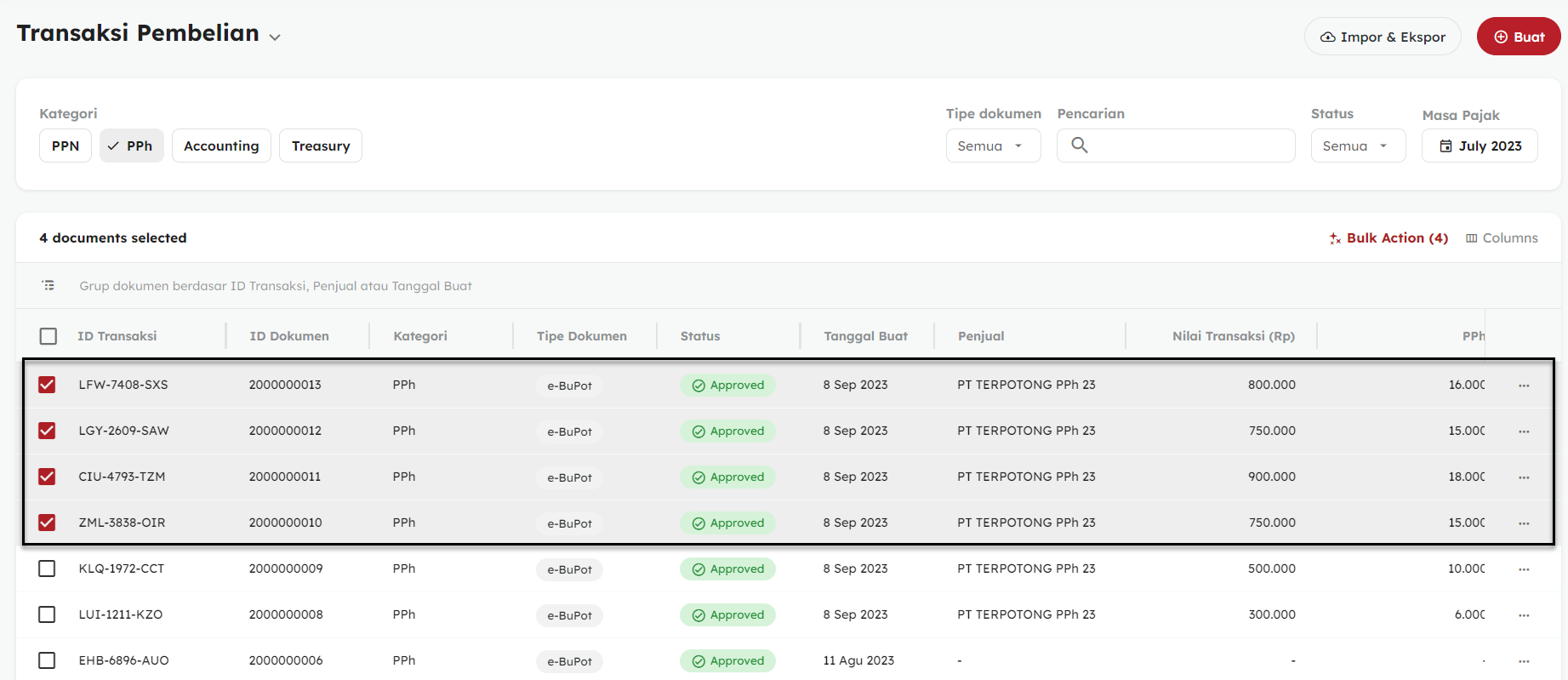Click the red Buat button
The image size is (1568, 680).
1519,37
